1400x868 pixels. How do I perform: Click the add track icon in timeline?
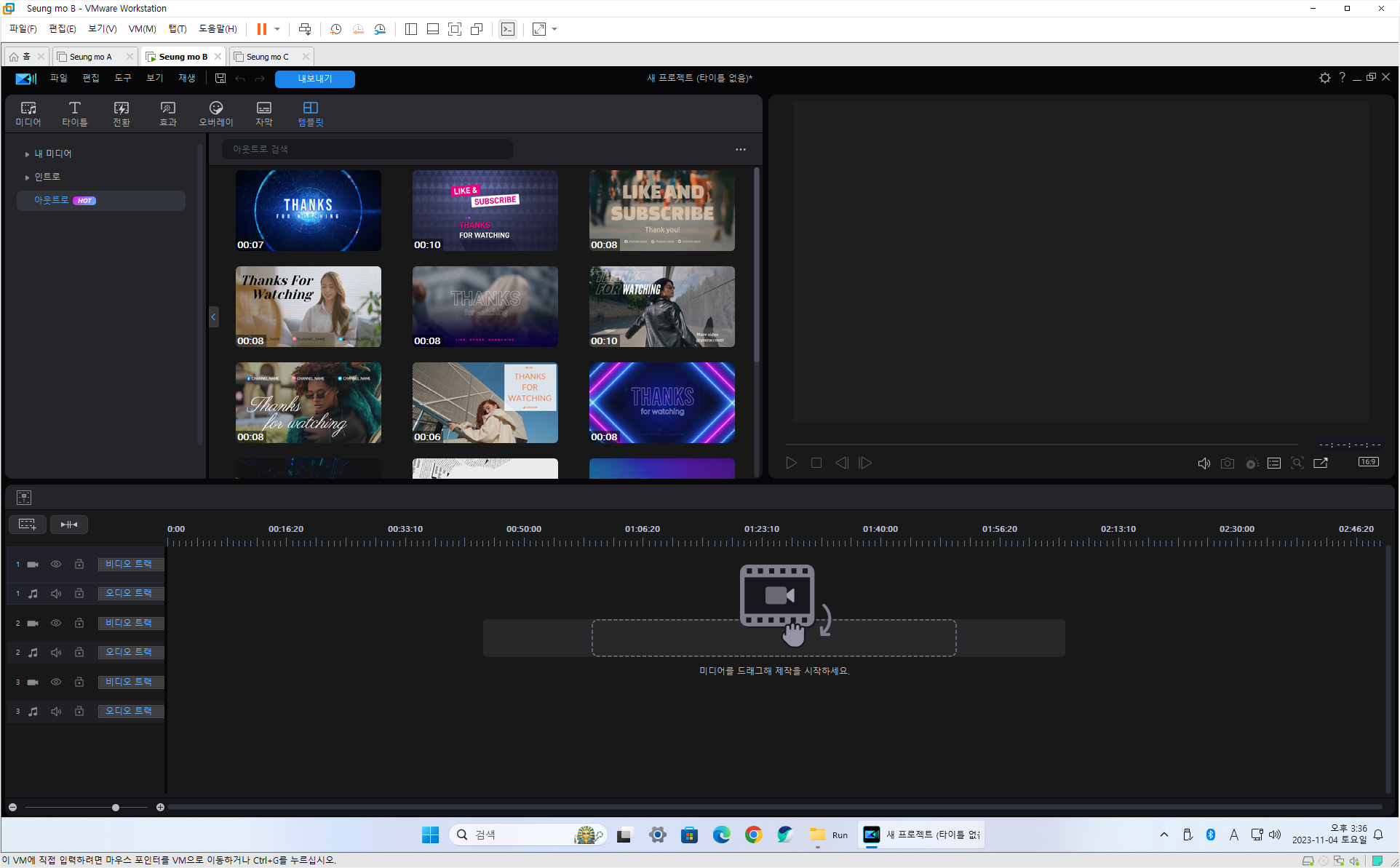click(28, 525)
